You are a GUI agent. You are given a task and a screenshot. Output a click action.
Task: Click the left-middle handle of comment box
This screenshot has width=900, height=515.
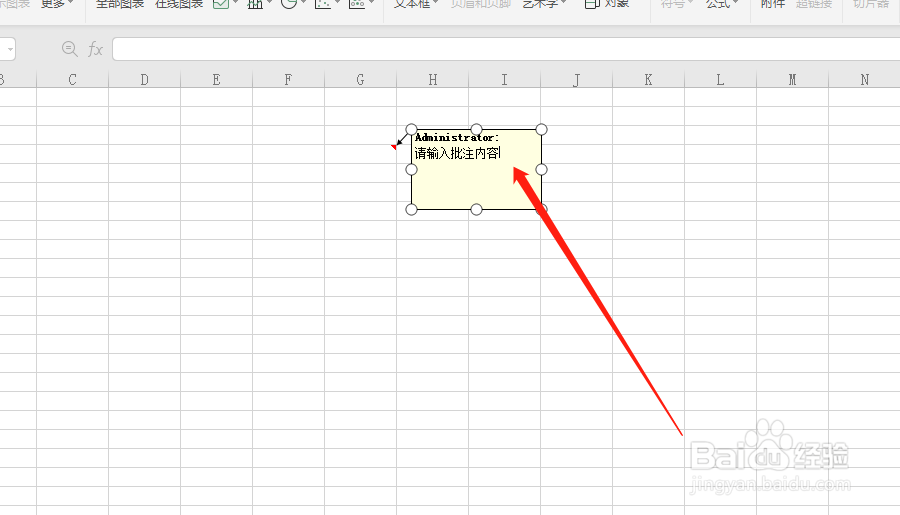(x=411, y=169)
